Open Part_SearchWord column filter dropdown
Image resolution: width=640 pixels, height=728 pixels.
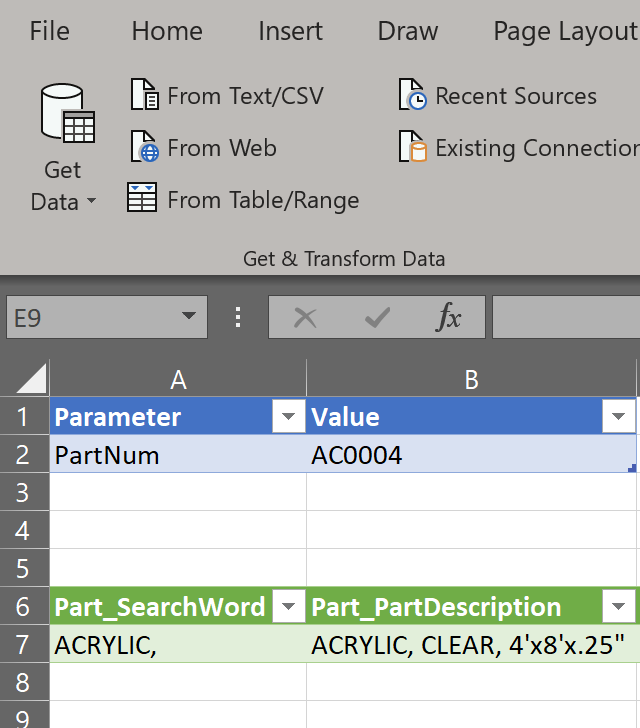coord(289,607)
